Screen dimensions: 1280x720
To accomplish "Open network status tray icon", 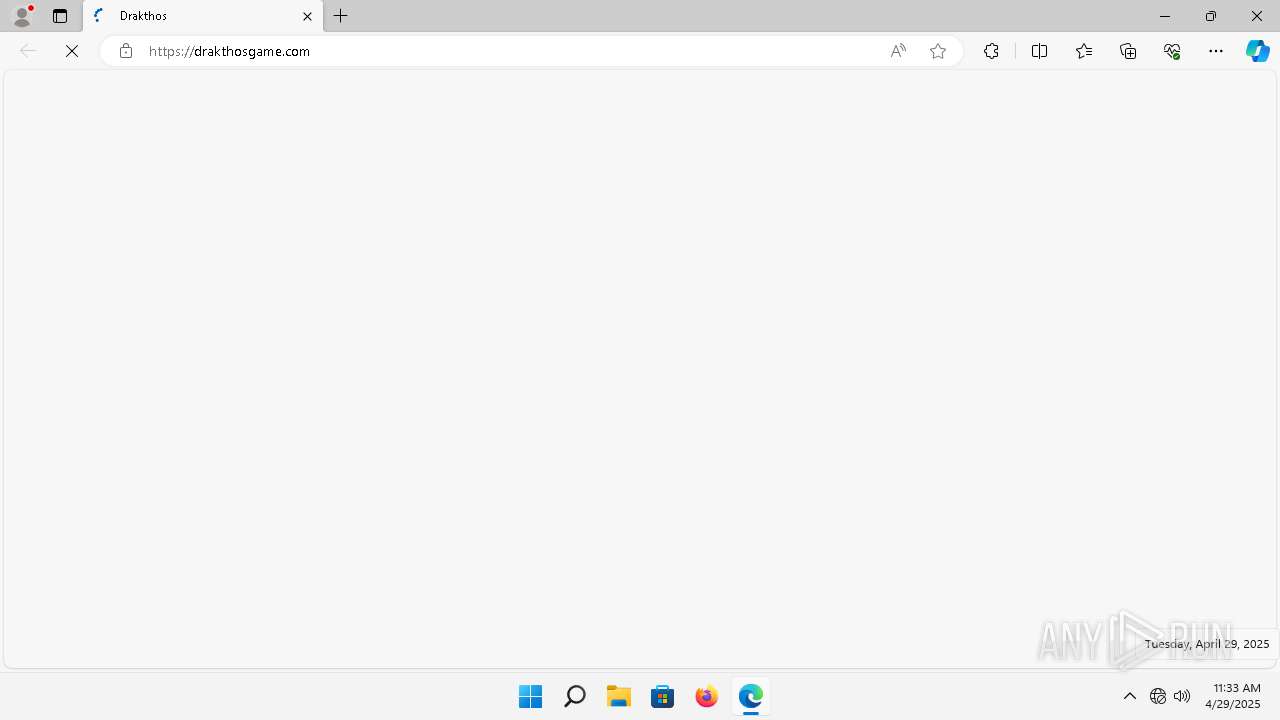I will click(x=1158, y=696).
